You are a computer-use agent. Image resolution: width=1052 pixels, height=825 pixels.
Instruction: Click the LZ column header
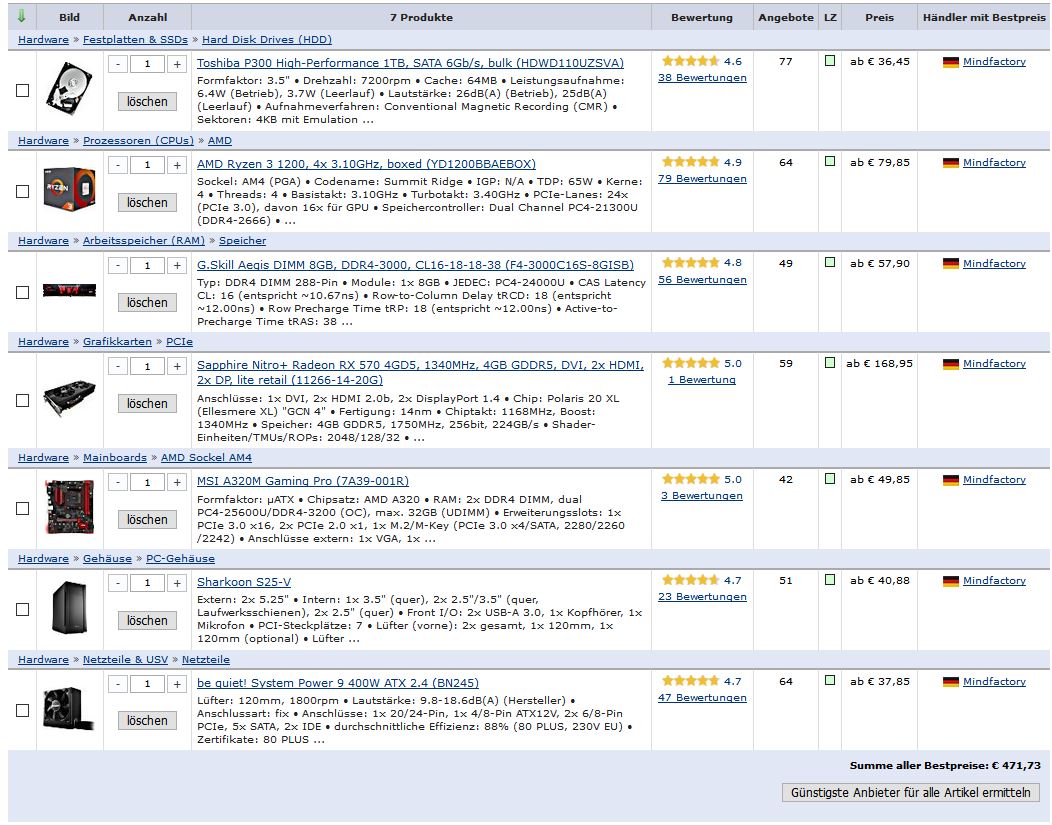(x=830, y=17)
